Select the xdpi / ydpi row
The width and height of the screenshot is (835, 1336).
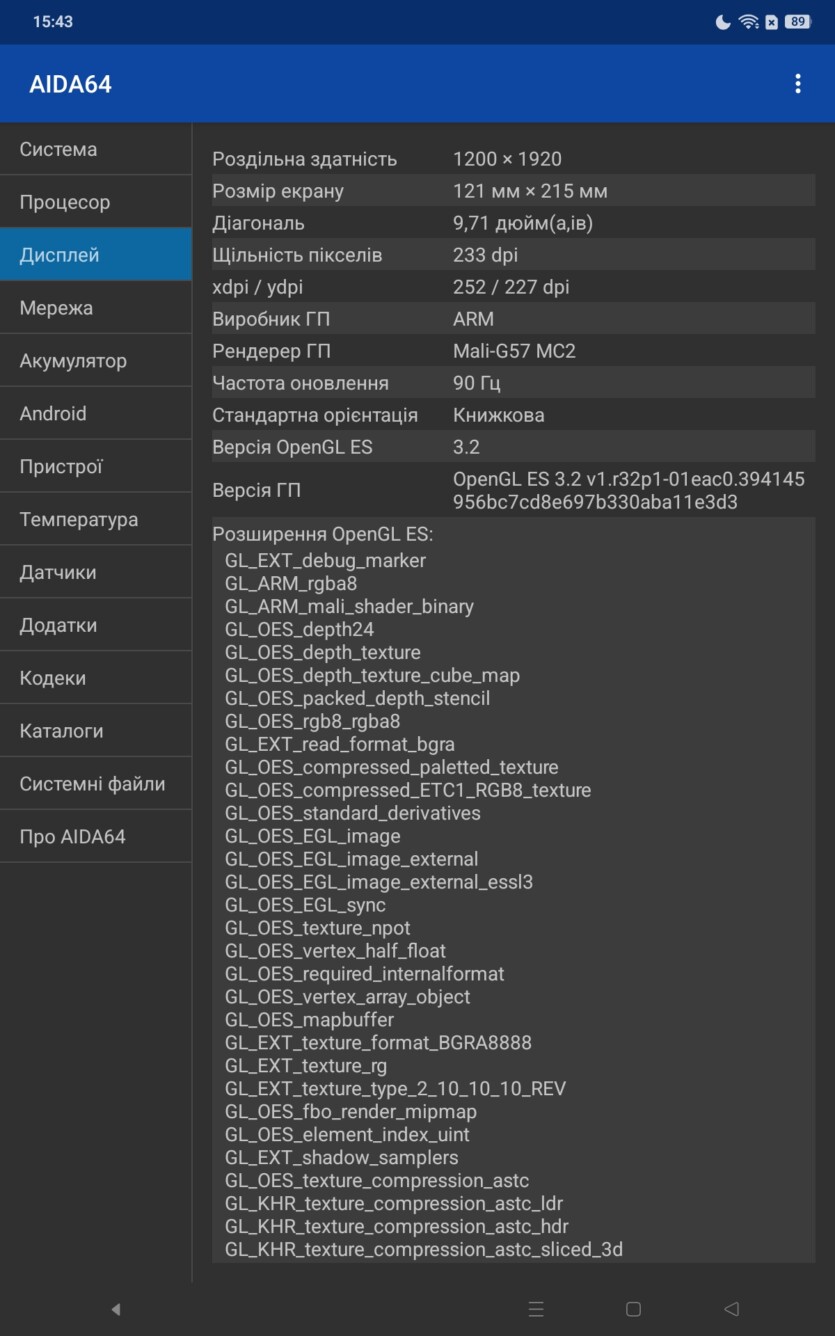tap(513, 287)
